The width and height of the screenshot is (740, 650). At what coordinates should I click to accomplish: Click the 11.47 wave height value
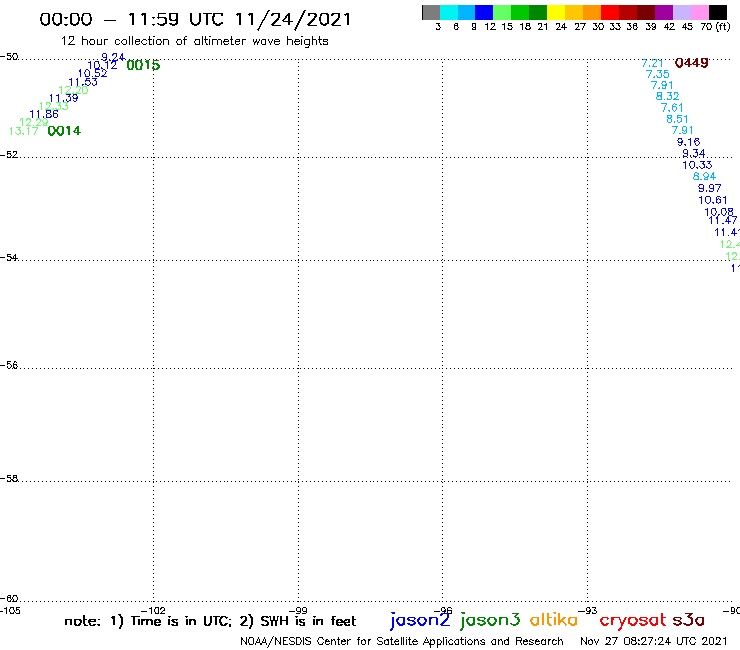click(x=723, y=220)
